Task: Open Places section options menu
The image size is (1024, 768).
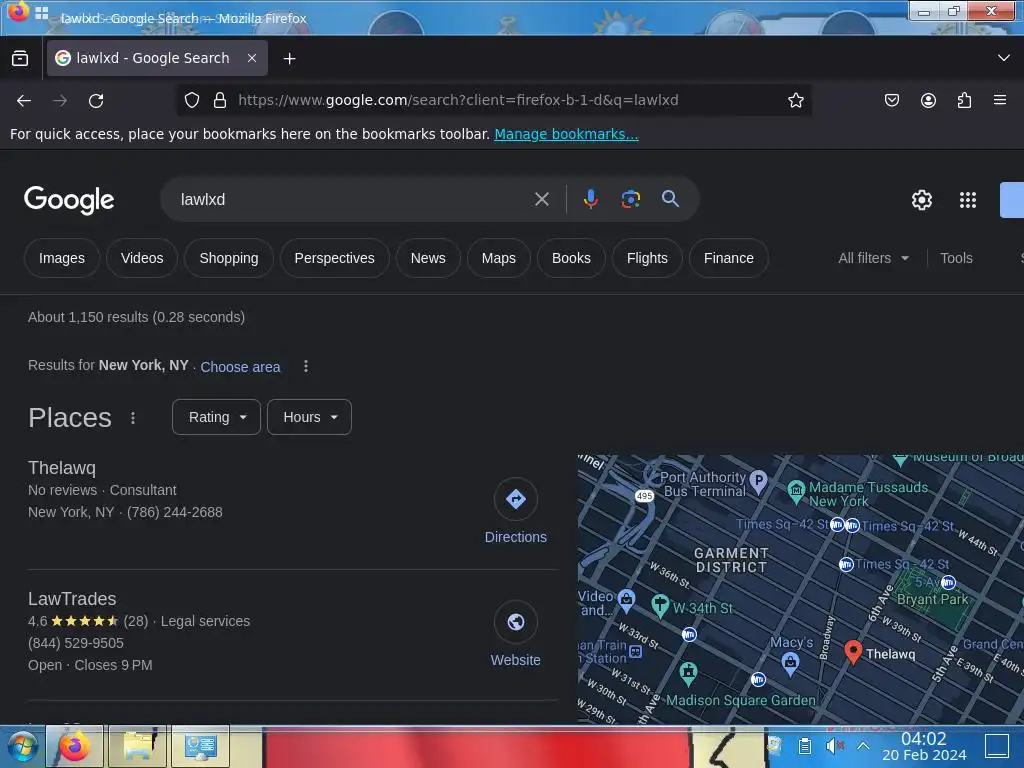Action: pyautogui.click(x=133, y=418)
